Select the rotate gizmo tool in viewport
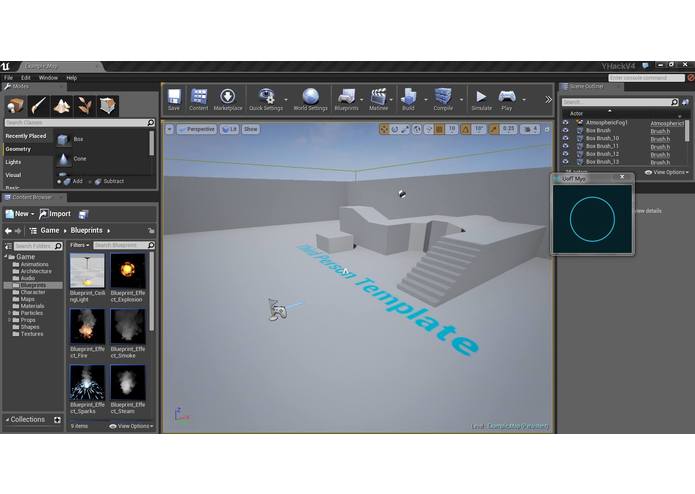Screen dimensions: 695x494 click(x=394, y=129)
